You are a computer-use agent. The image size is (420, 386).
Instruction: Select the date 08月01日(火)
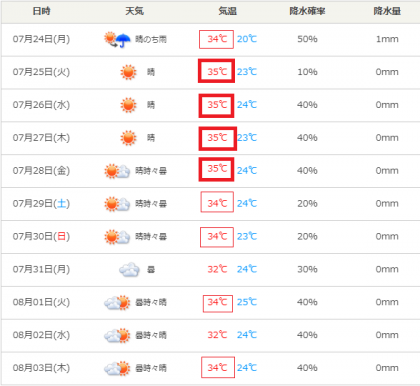[x=41, y=302]
